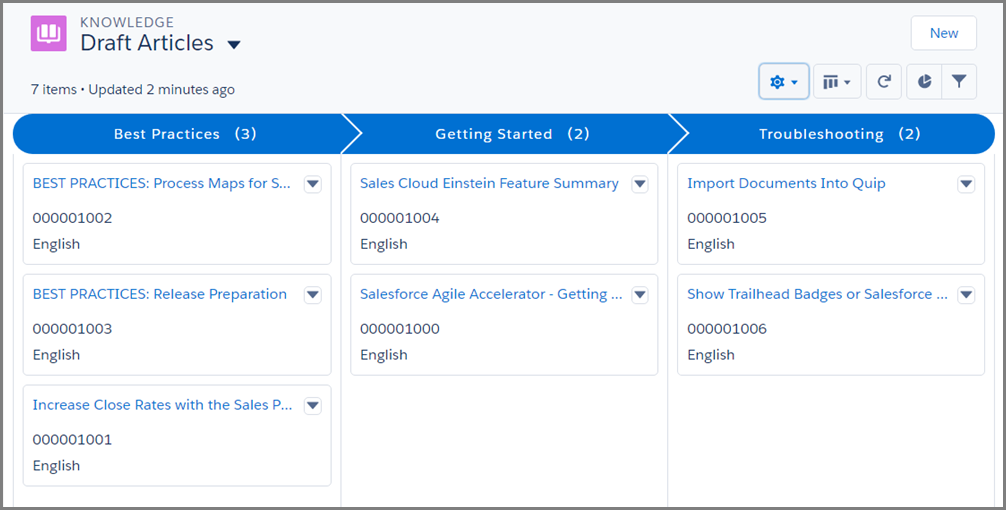Viewport: 1006px width, 510px height.
Task: Open the filters panel
Action: (x=959, y=82)
